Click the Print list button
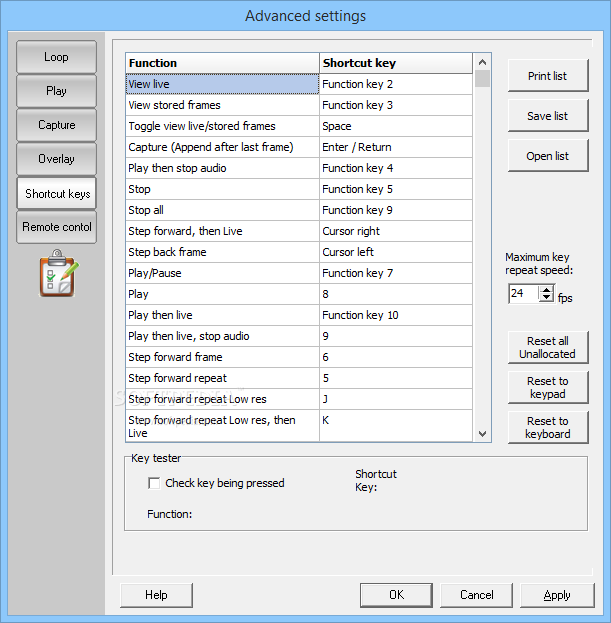 point(548,76)
